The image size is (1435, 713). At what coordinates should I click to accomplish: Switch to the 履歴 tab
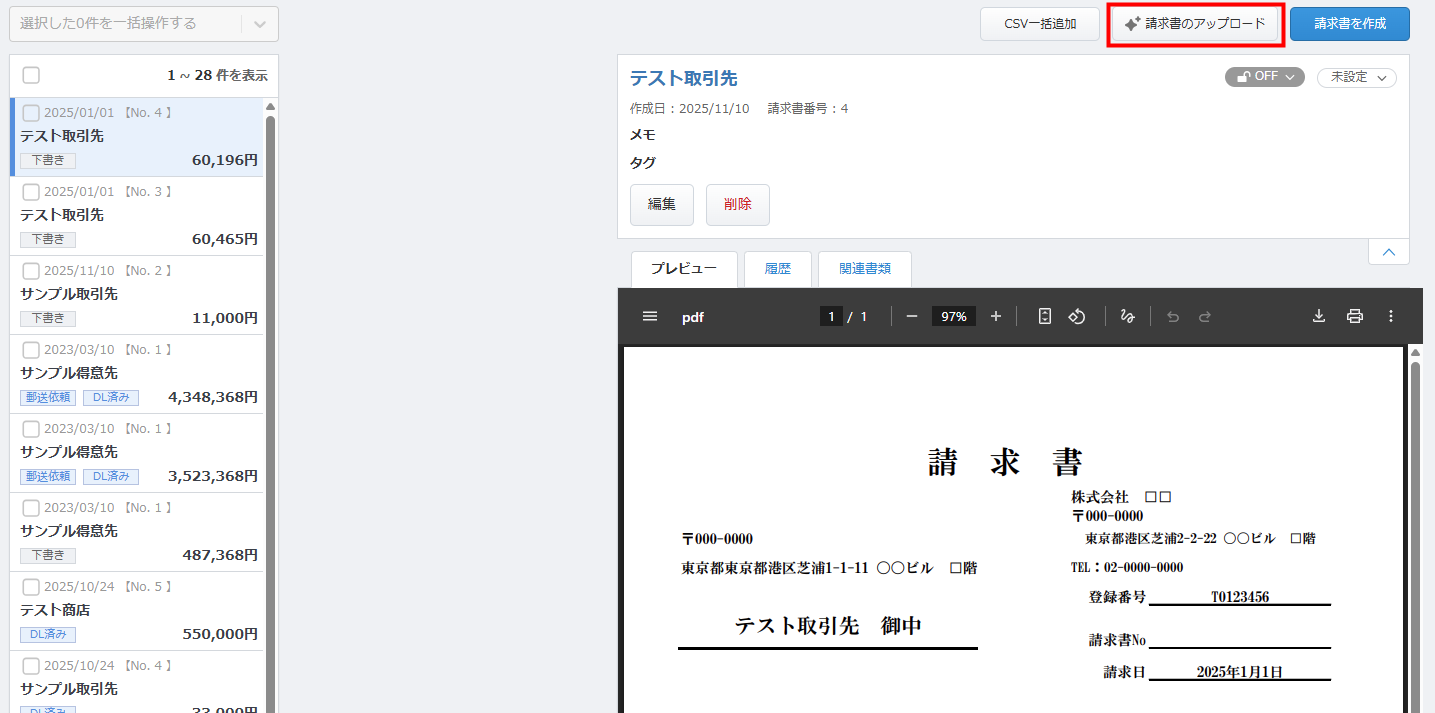point(777,269)
